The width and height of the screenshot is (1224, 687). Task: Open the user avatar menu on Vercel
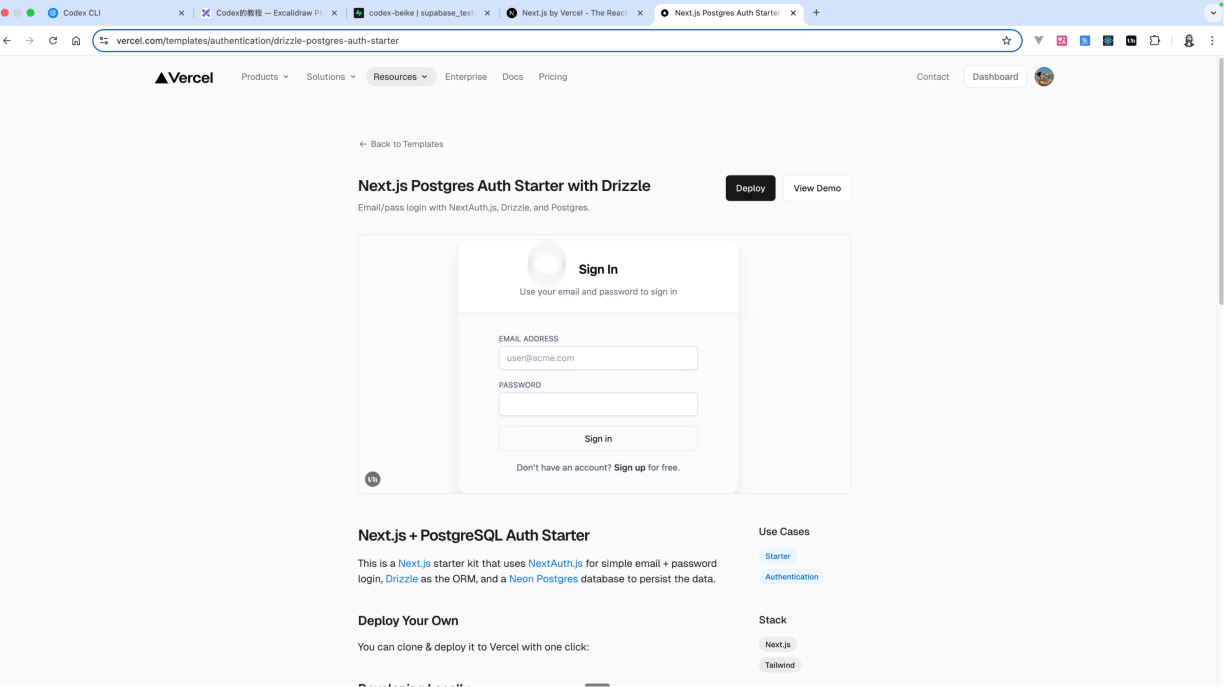(x=1044, y=77)
